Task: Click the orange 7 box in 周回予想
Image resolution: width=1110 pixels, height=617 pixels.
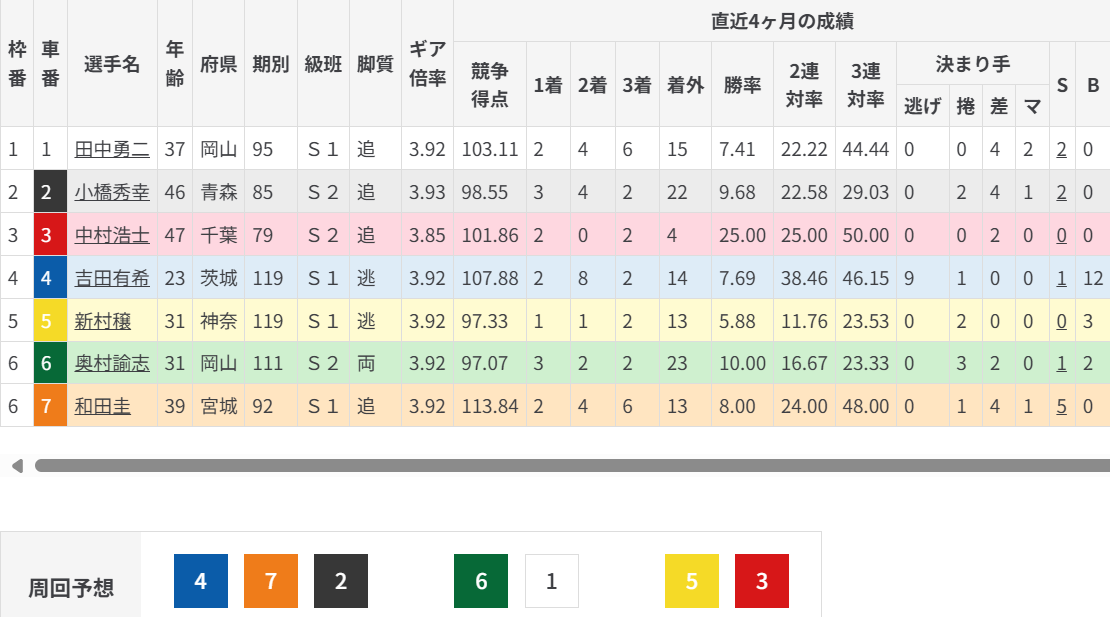Action: click(x=271, y=581)
